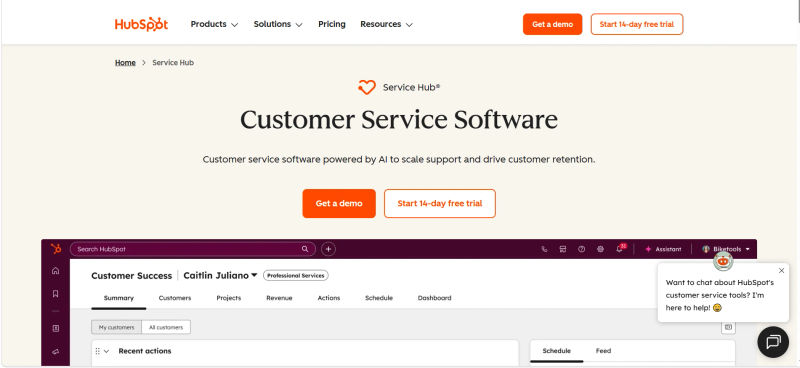This screenshot has width=800, height=368.
Task: Switch to the Revenue tab
Action: pos(279,298)
